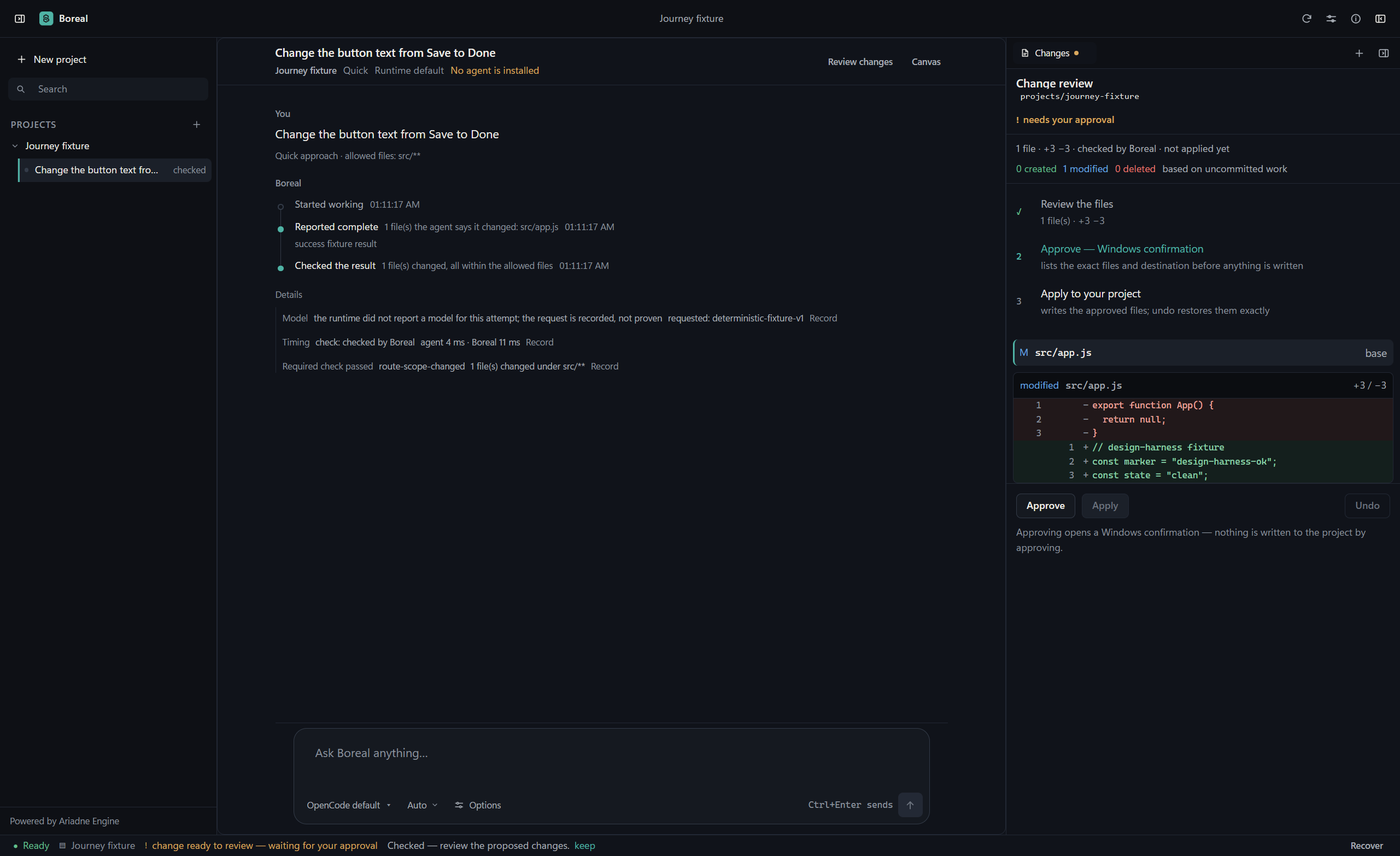1400x856 pixels.
Task: Click the 'modified src/app.js' diff header
Action: coord(1202,386)
